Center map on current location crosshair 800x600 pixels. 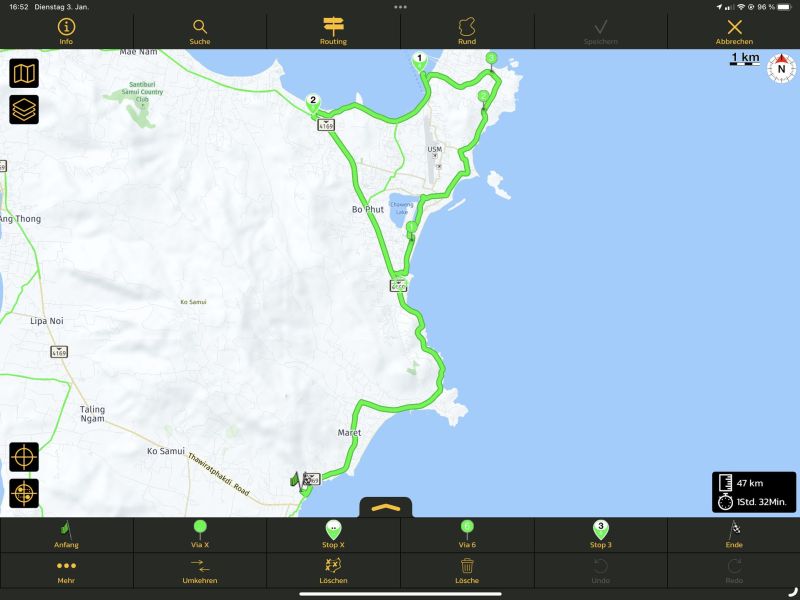(x=24, y=457)
